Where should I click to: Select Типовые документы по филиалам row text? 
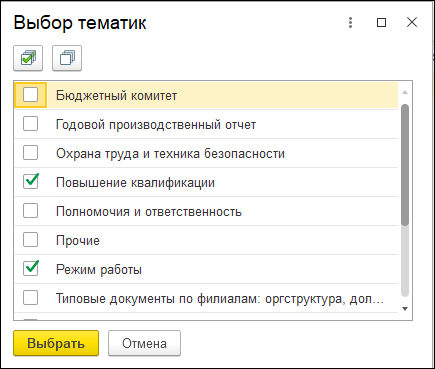tap(220, 299)
